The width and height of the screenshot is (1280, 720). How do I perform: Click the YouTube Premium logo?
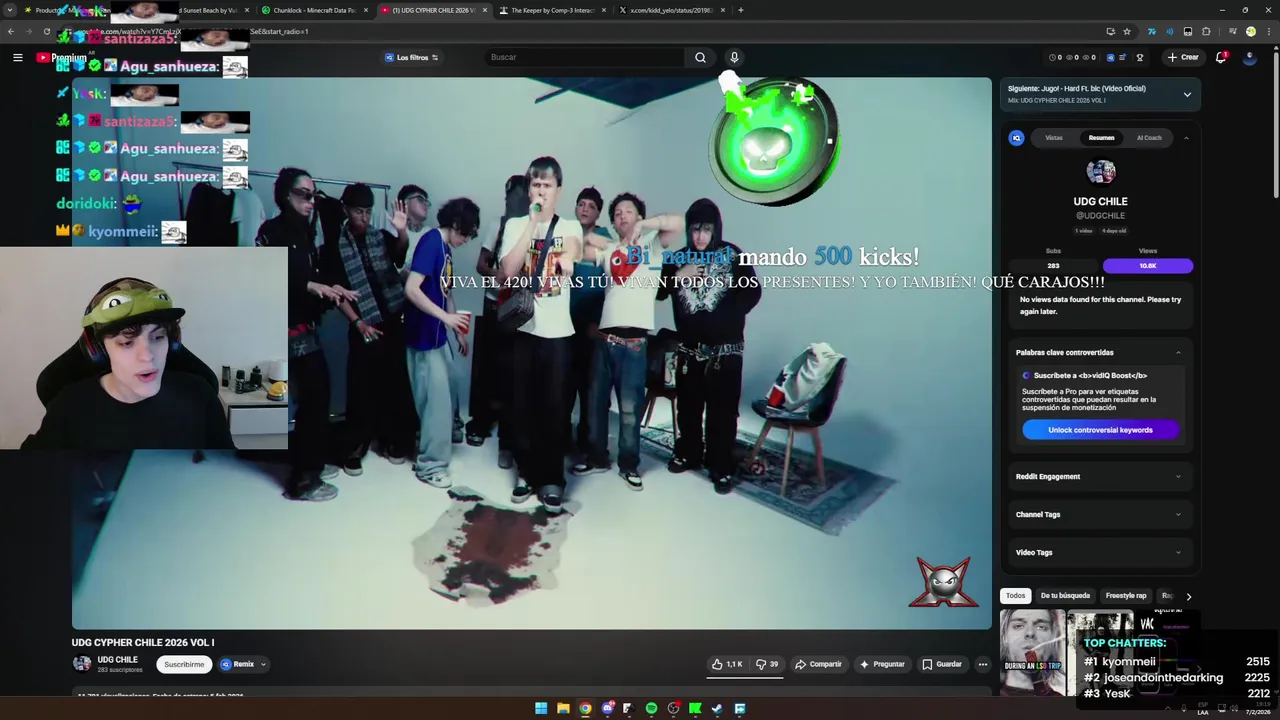[62, 57]
